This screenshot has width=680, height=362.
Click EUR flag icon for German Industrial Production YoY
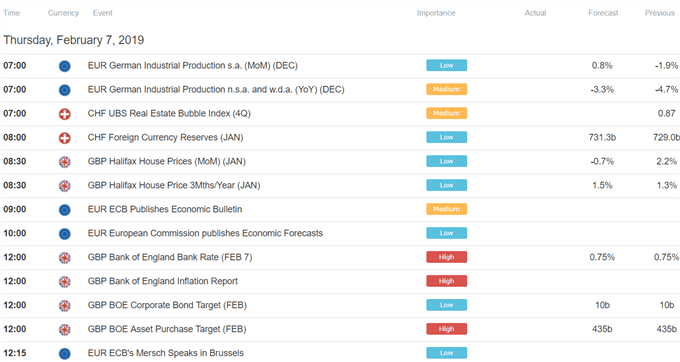(x=65, y=90)
